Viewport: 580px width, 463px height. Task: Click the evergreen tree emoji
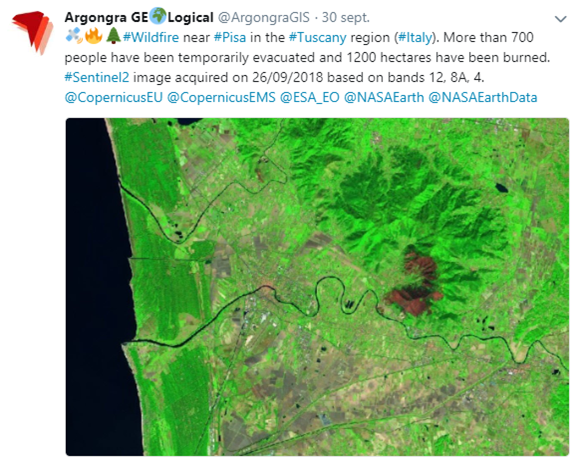(113, 37)
